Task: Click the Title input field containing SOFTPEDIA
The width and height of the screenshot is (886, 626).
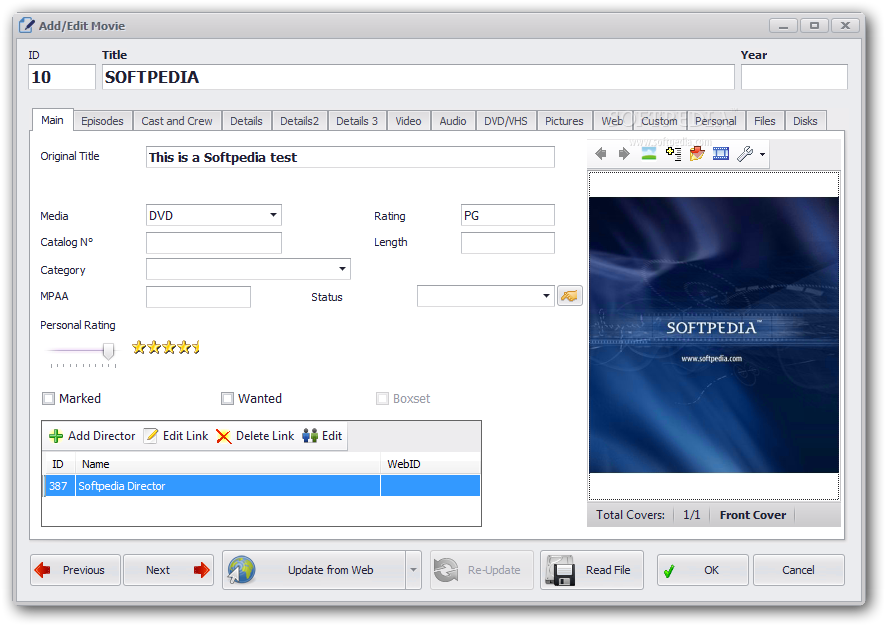Action: tap(418, 77)
